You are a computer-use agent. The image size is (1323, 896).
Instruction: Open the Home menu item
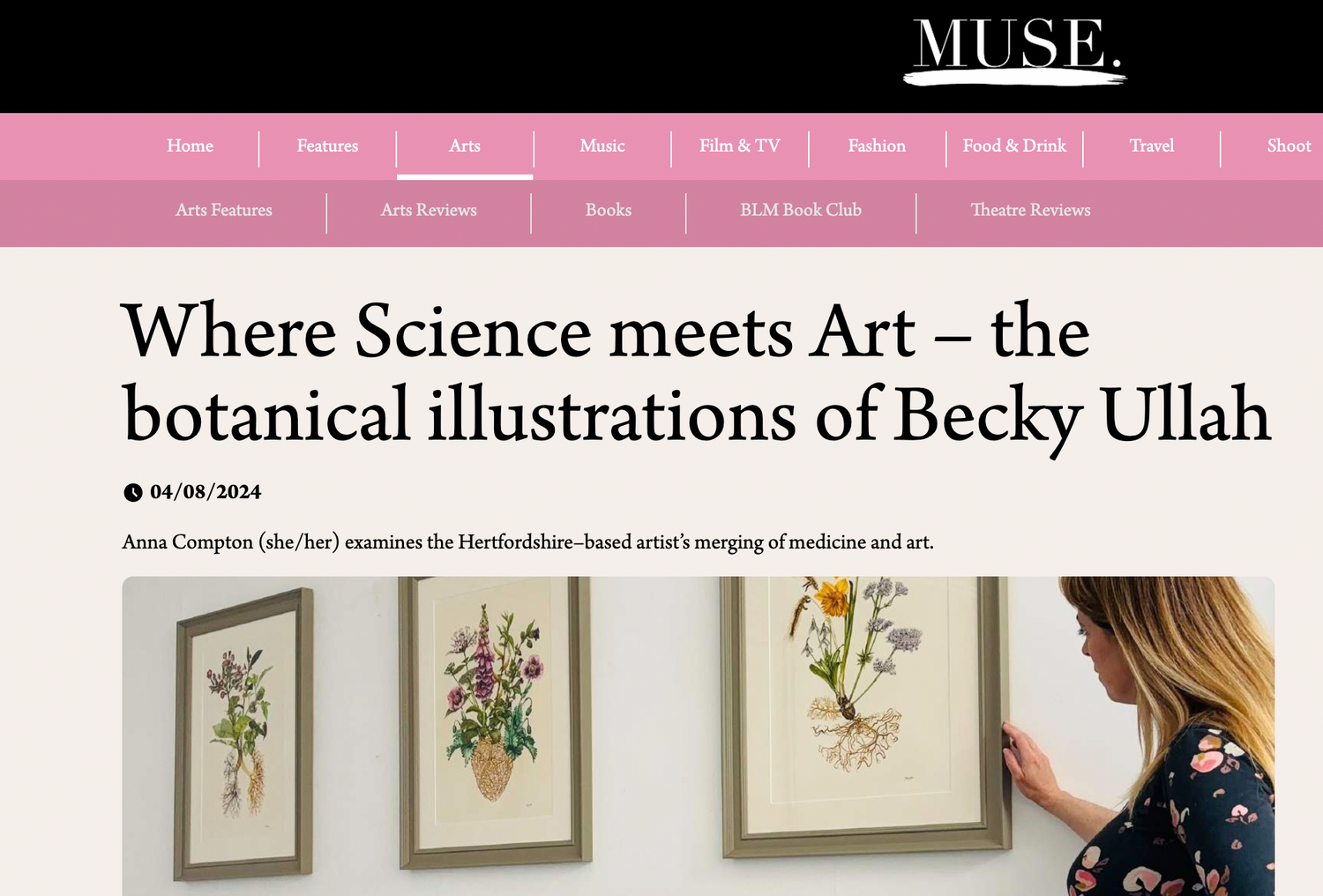pyautogui.click(x=190, y=146)
